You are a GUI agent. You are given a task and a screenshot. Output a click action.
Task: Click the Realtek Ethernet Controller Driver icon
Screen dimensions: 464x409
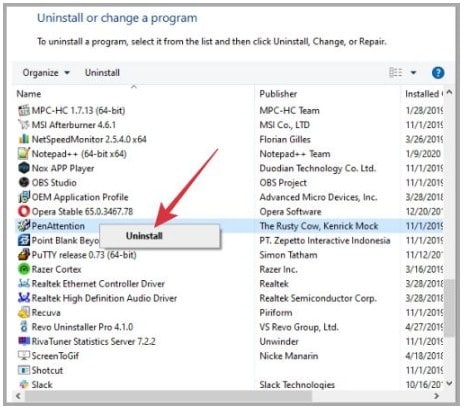click(x=24, y=284)
